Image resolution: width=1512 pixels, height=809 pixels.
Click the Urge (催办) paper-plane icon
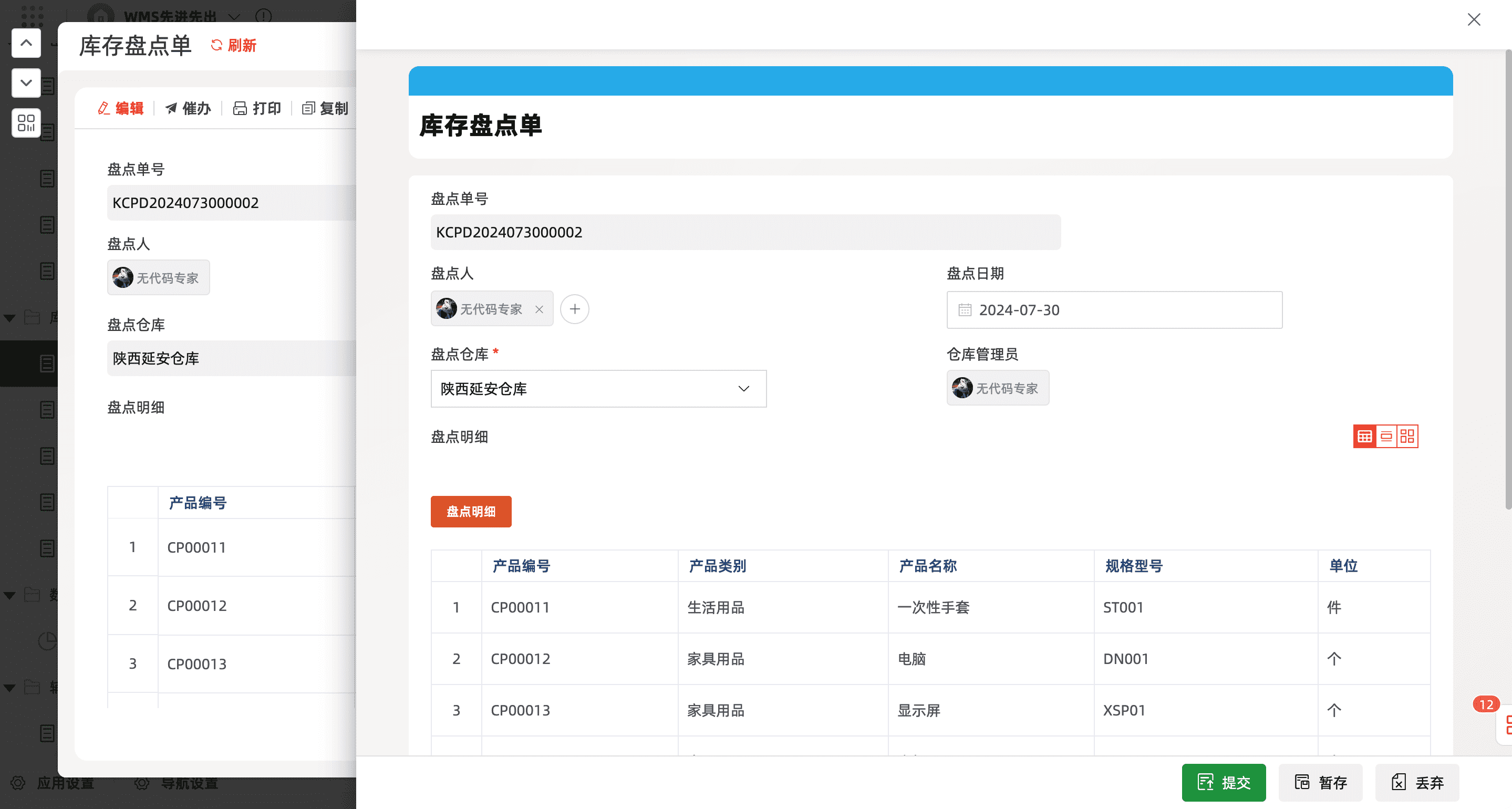(x=171, y=108)
